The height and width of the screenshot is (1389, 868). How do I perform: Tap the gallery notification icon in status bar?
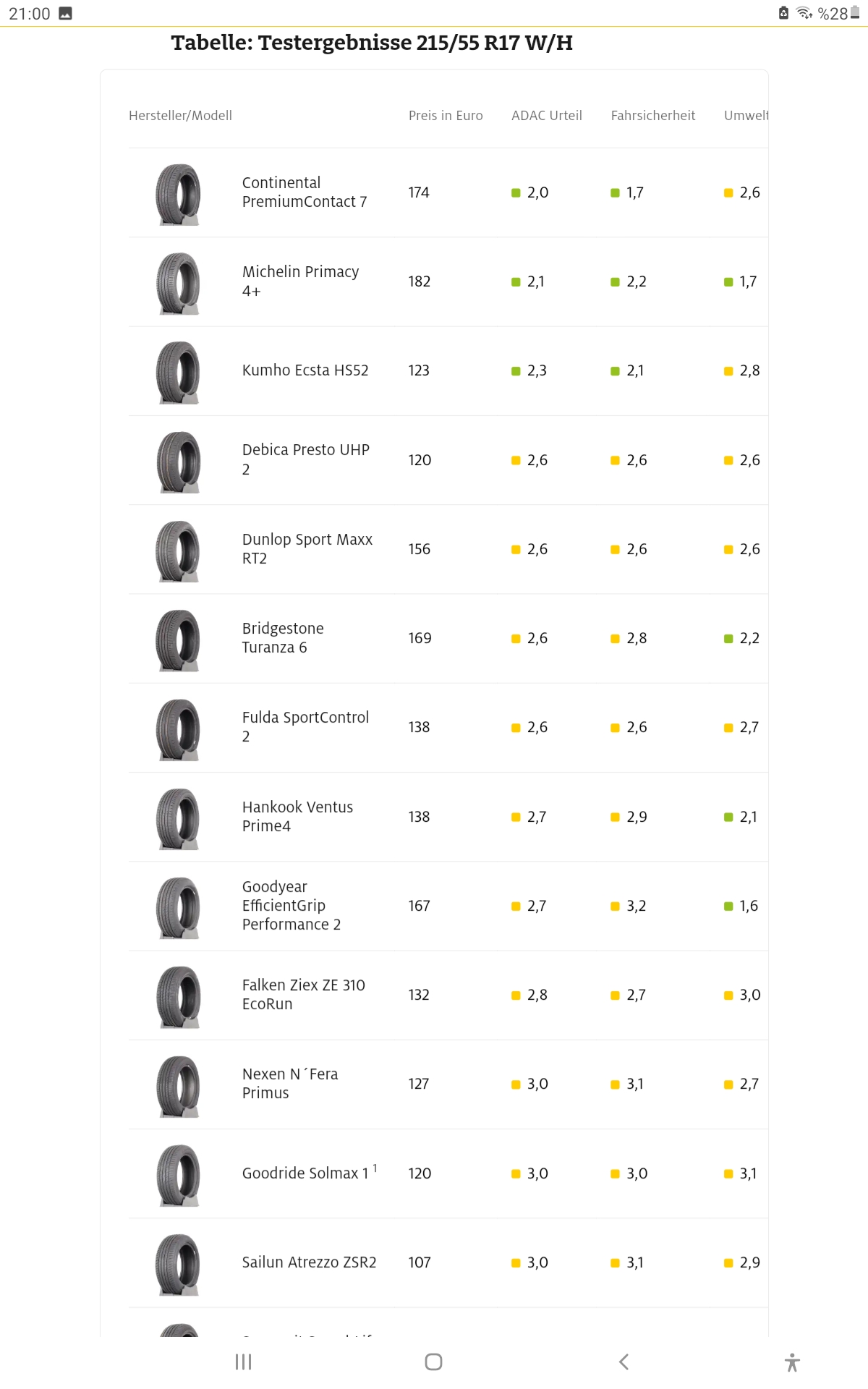(65, 13)
